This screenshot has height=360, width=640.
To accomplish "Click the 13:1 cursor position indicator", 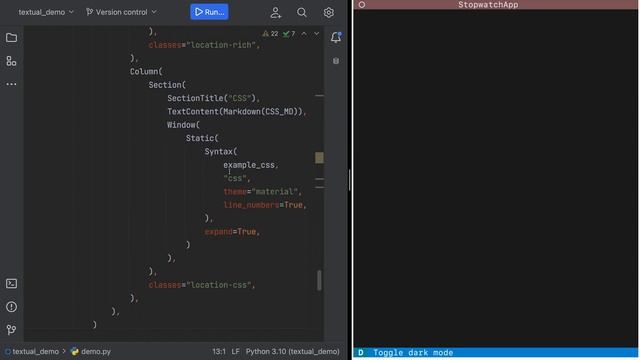I will 219,351.
